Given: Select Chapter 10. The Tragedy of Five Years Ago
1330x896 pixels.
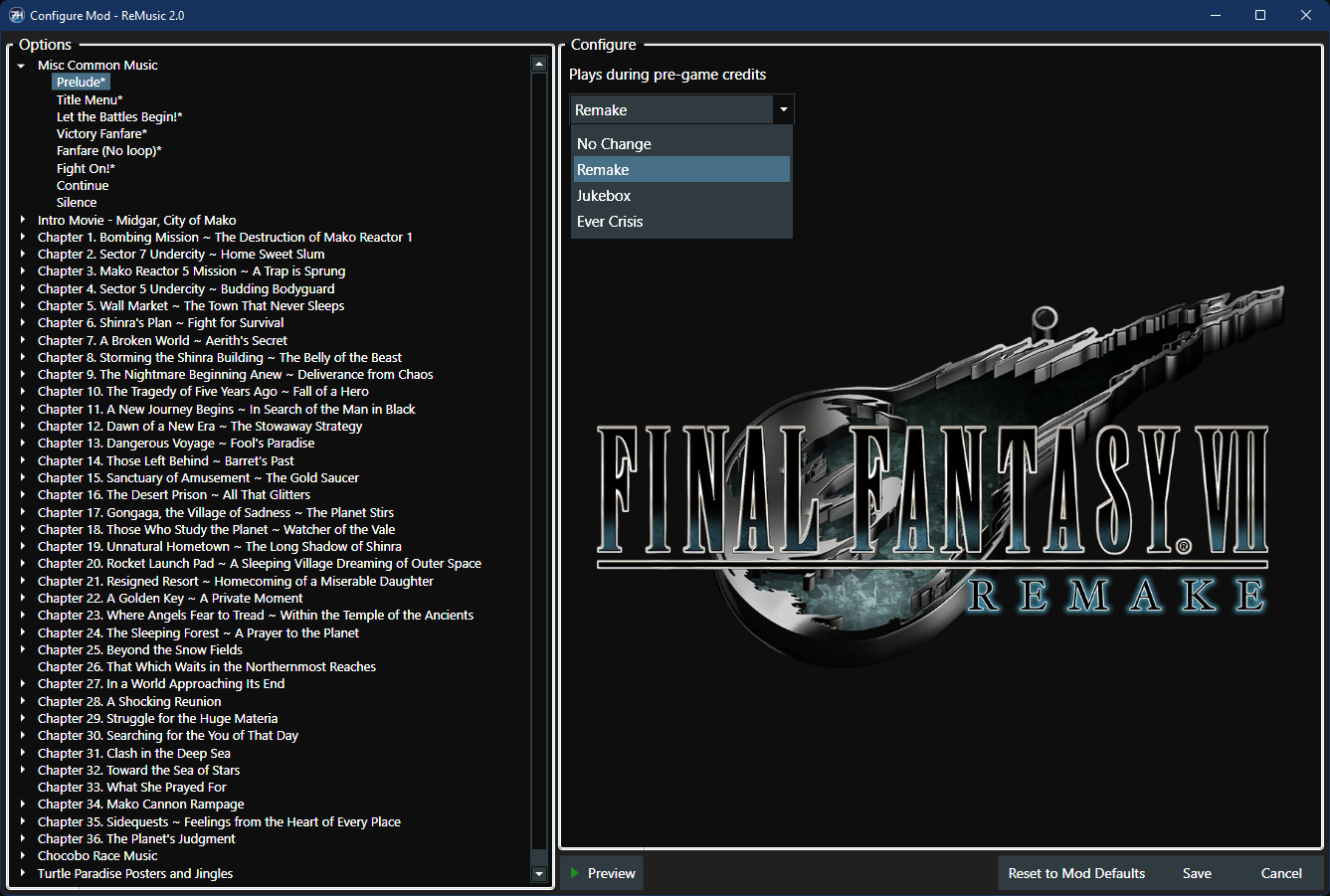Looking at the screenshot, I should click(203, 392).
